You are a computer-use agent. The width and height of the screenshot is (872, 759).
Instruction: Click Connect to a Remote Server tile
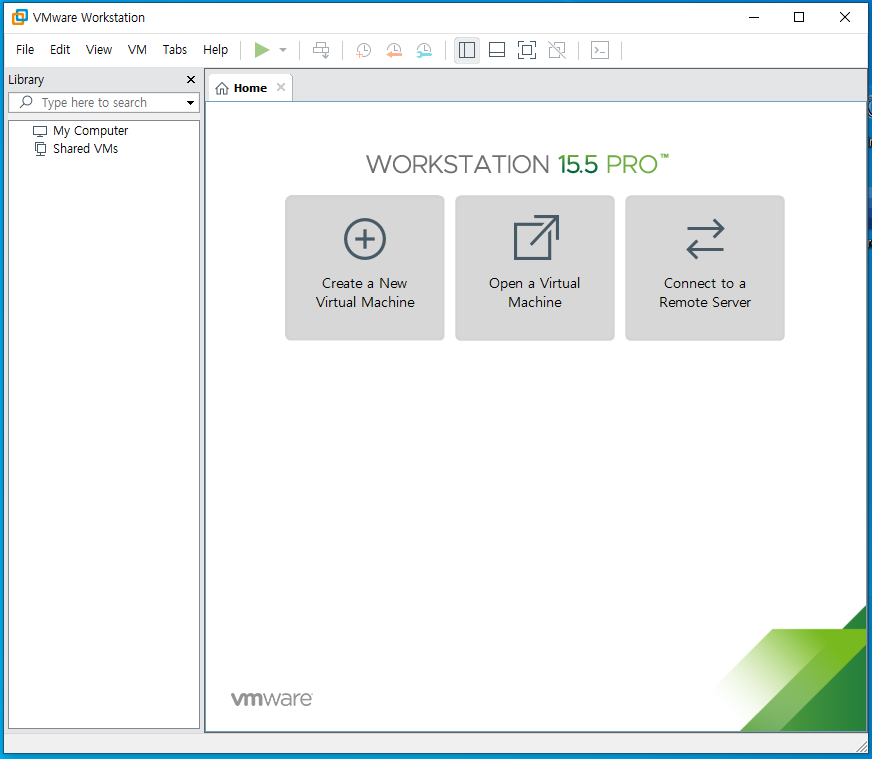coord(705,267)
